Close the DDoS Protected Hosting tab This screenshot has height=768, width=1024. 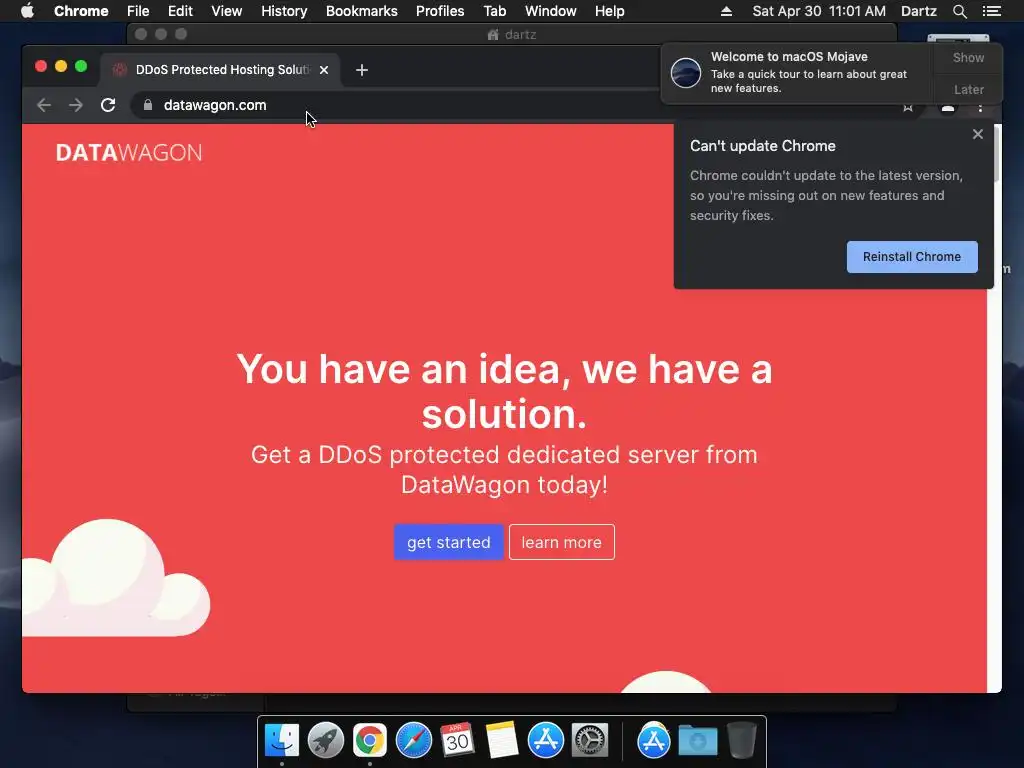[324, 70]
